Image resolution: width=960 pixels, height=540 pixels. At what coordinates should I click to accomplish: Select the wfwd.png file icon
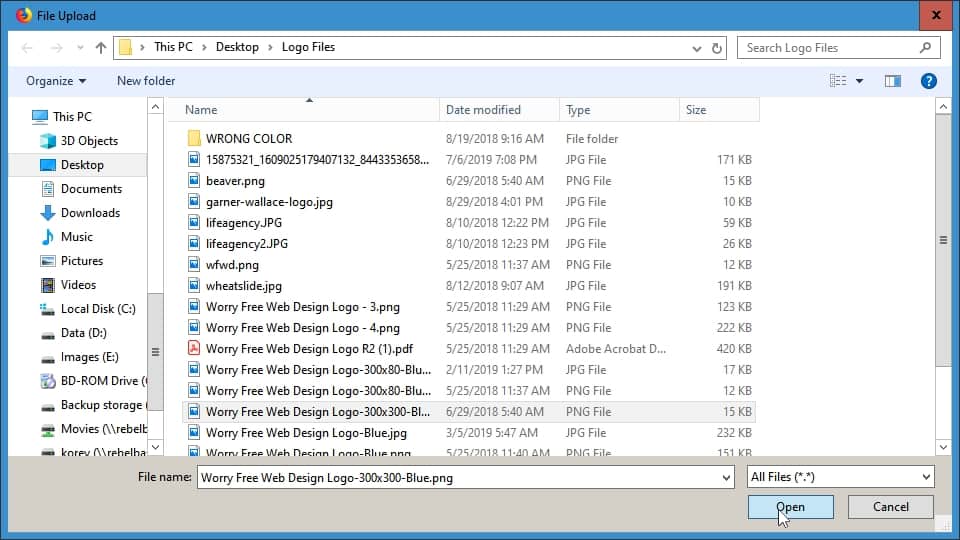[194, 264]
